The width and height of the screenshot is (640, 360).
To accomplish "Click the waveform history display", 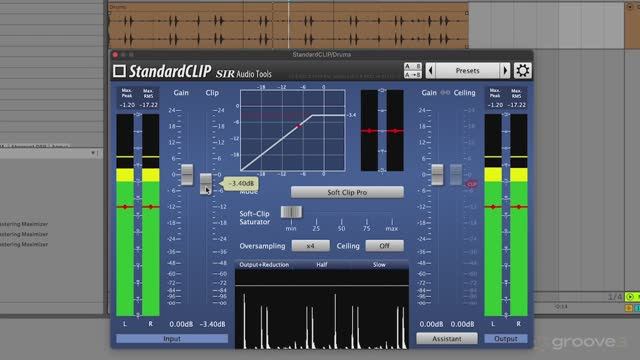I will tap(322, 309).
